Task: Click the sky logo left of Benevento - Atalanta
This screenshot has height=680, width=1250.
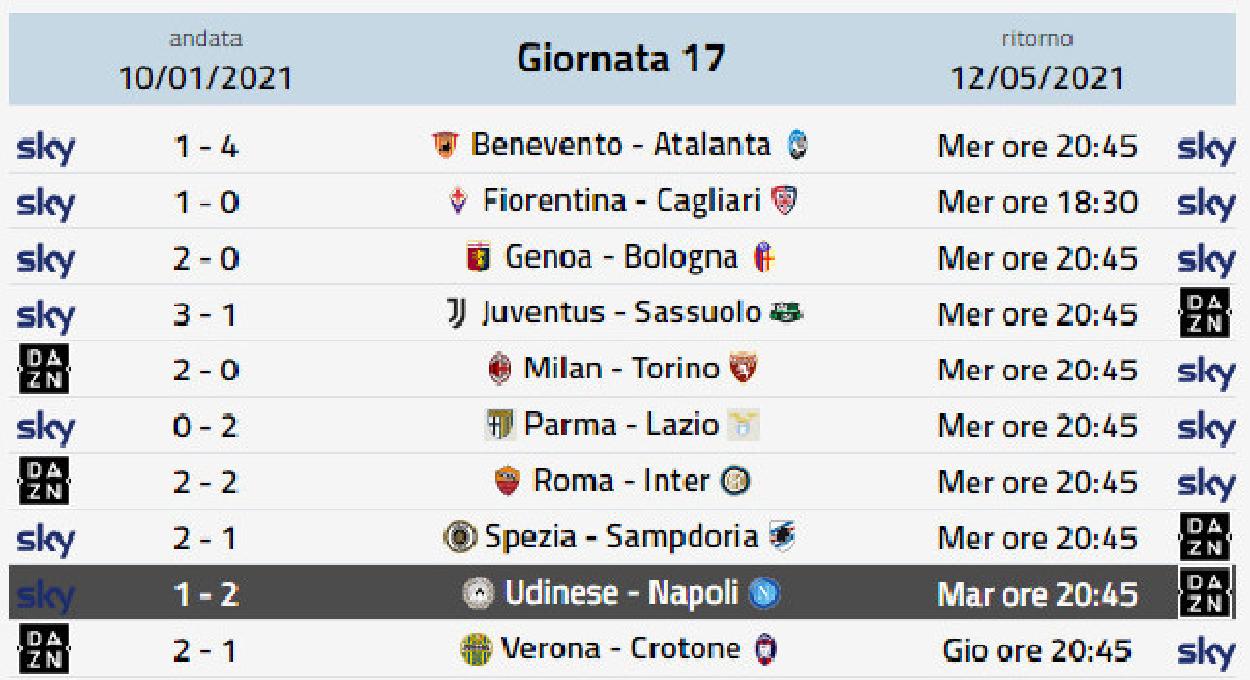Action: (x=46, y=149)
